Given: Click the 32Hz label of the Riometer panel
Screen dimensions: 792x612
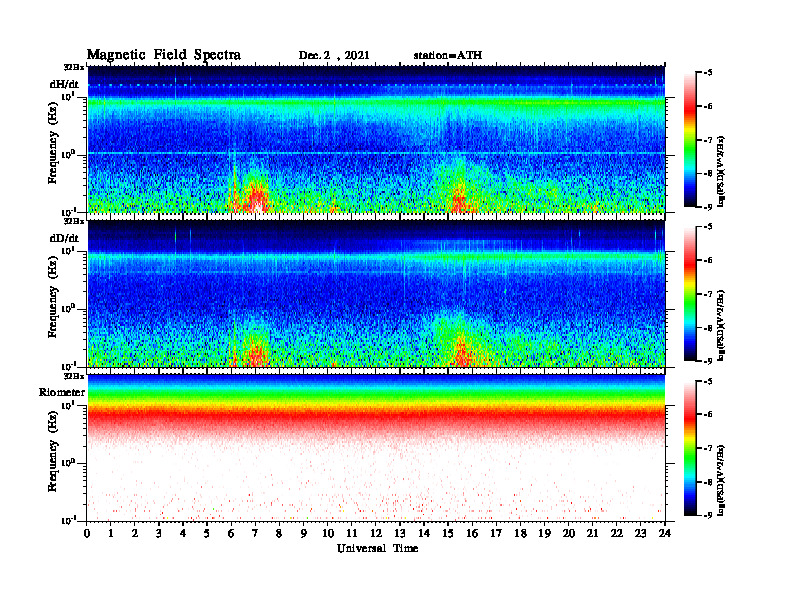Looking at the screenshot, I should tap(73, 376).
